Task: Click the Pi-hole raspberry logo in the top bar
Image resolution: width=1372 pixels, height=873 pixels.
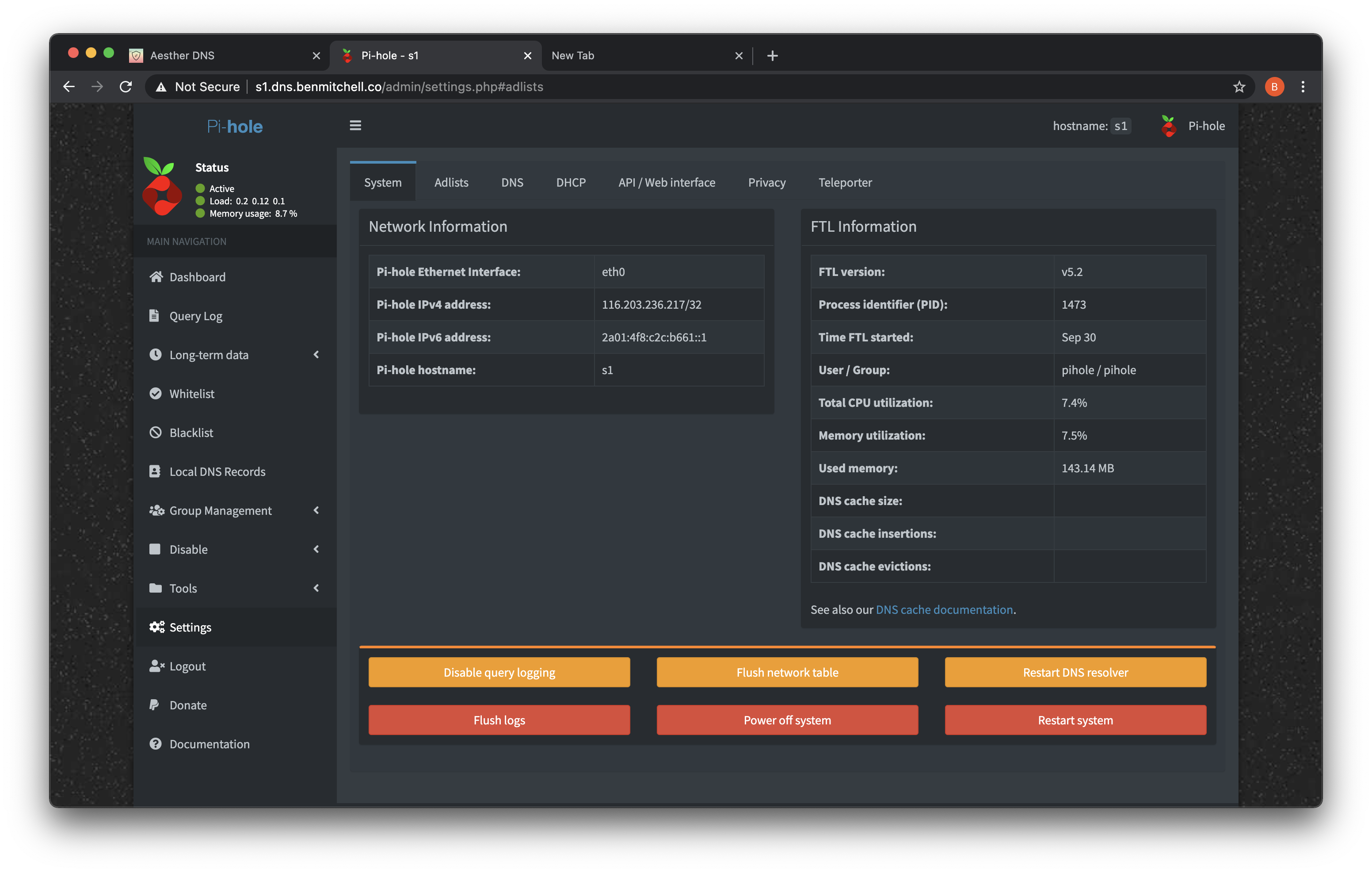Action: pyautogui.click(x=1169, y=126)
